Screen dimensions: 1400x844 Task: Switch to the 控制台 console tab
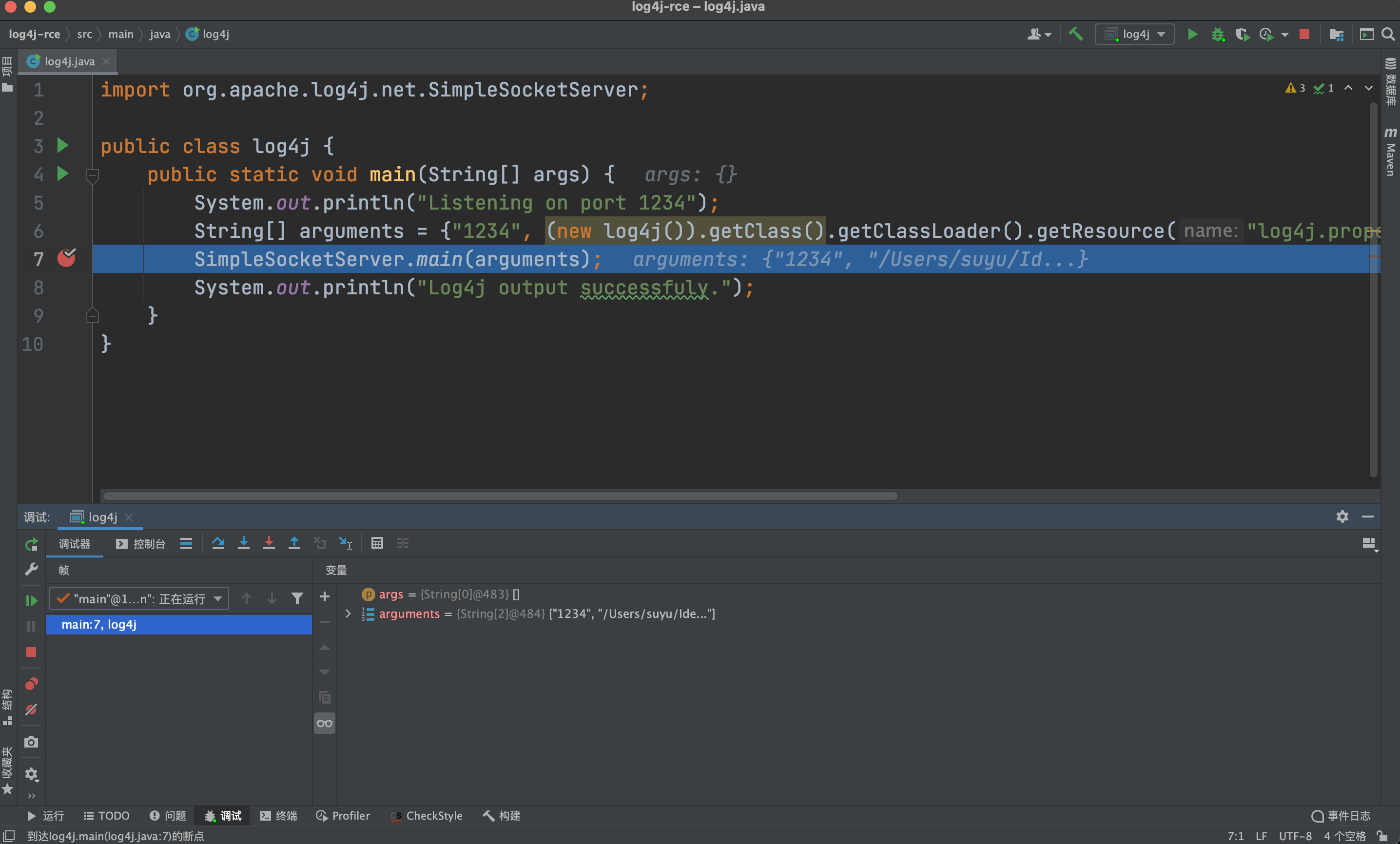141,543
